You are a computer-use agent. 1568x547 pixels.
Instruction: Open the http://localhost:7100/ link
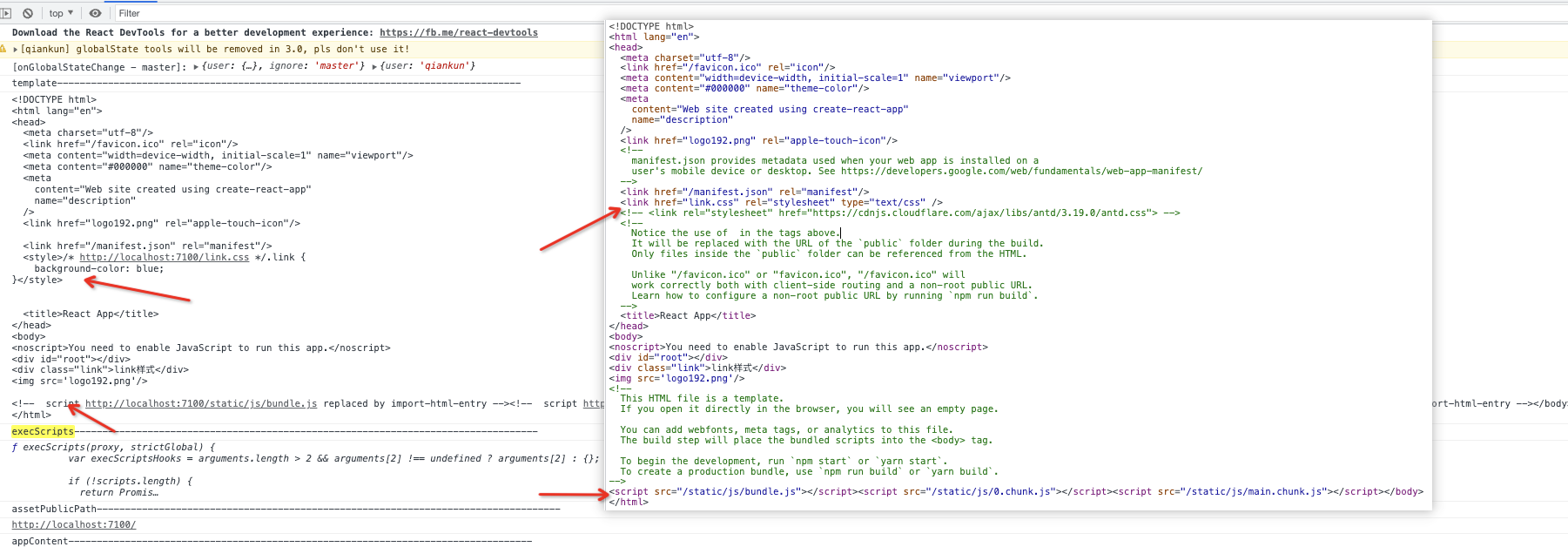point(74,525)
